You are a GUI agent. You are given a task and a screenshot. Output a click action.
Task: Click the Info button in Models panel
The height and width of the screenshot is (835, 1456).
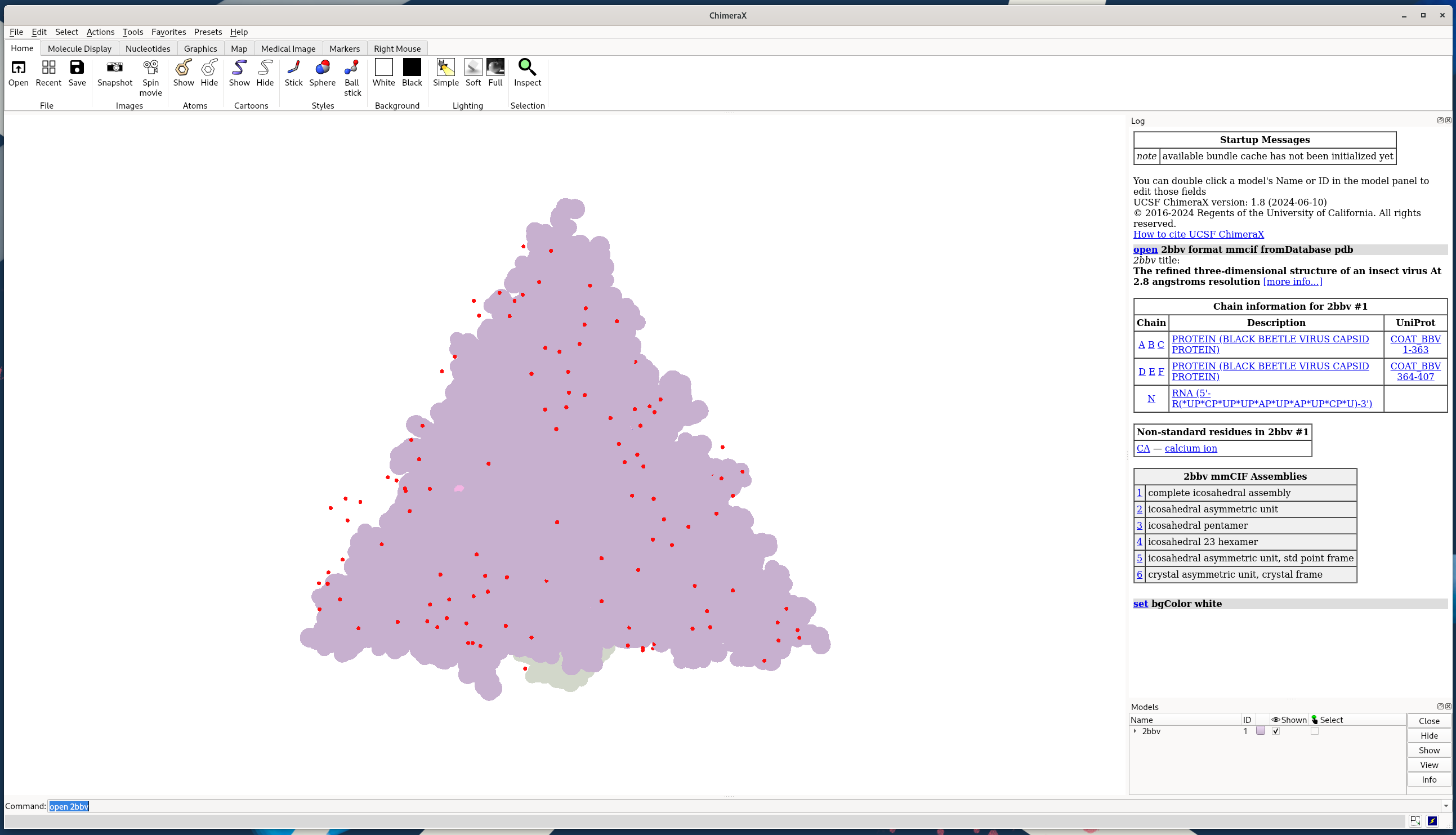pyautogui.click(x=1428, y=779)
